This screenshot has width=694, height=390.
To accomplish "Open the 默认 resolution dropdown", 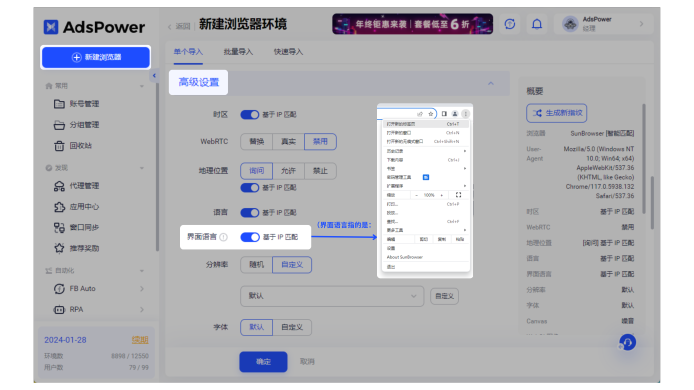I will pyautogui.click(x=332, y=296).
